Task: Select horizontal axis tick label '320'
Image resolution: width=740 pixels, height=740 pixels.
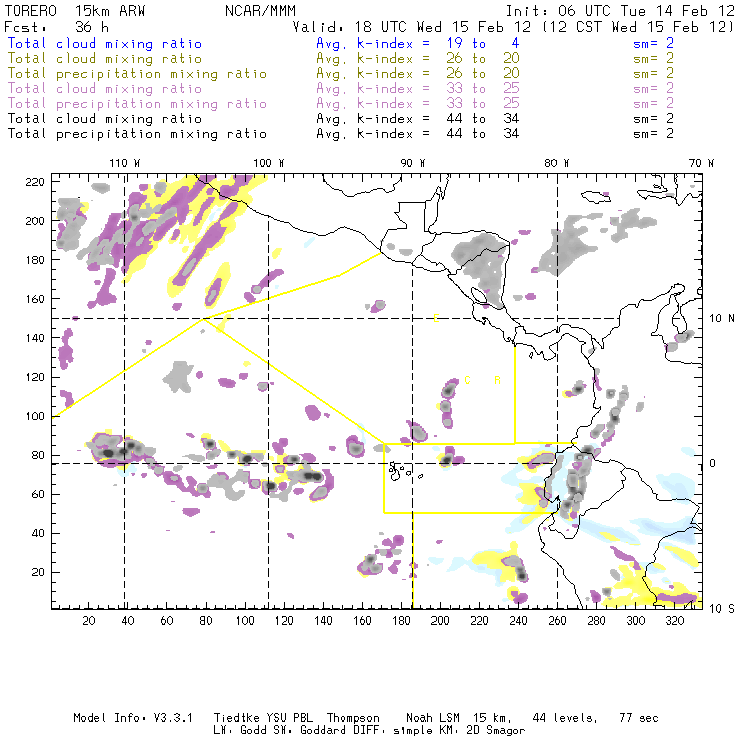Action: click(675, 621)
